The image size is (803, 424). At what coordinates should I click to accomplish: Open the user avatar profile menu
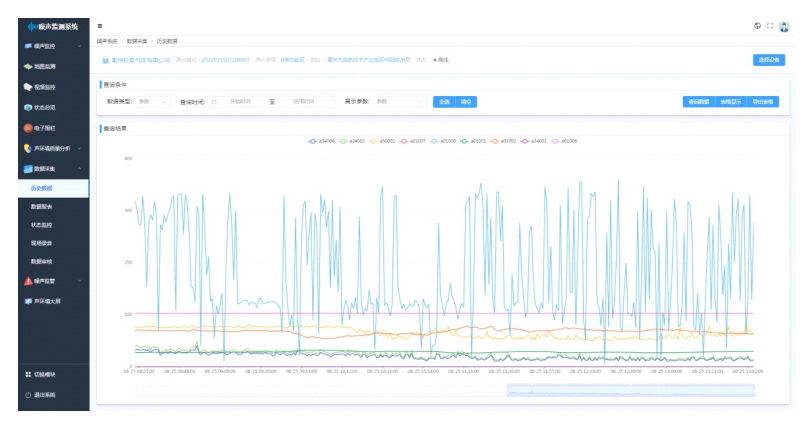click(784, 26)
